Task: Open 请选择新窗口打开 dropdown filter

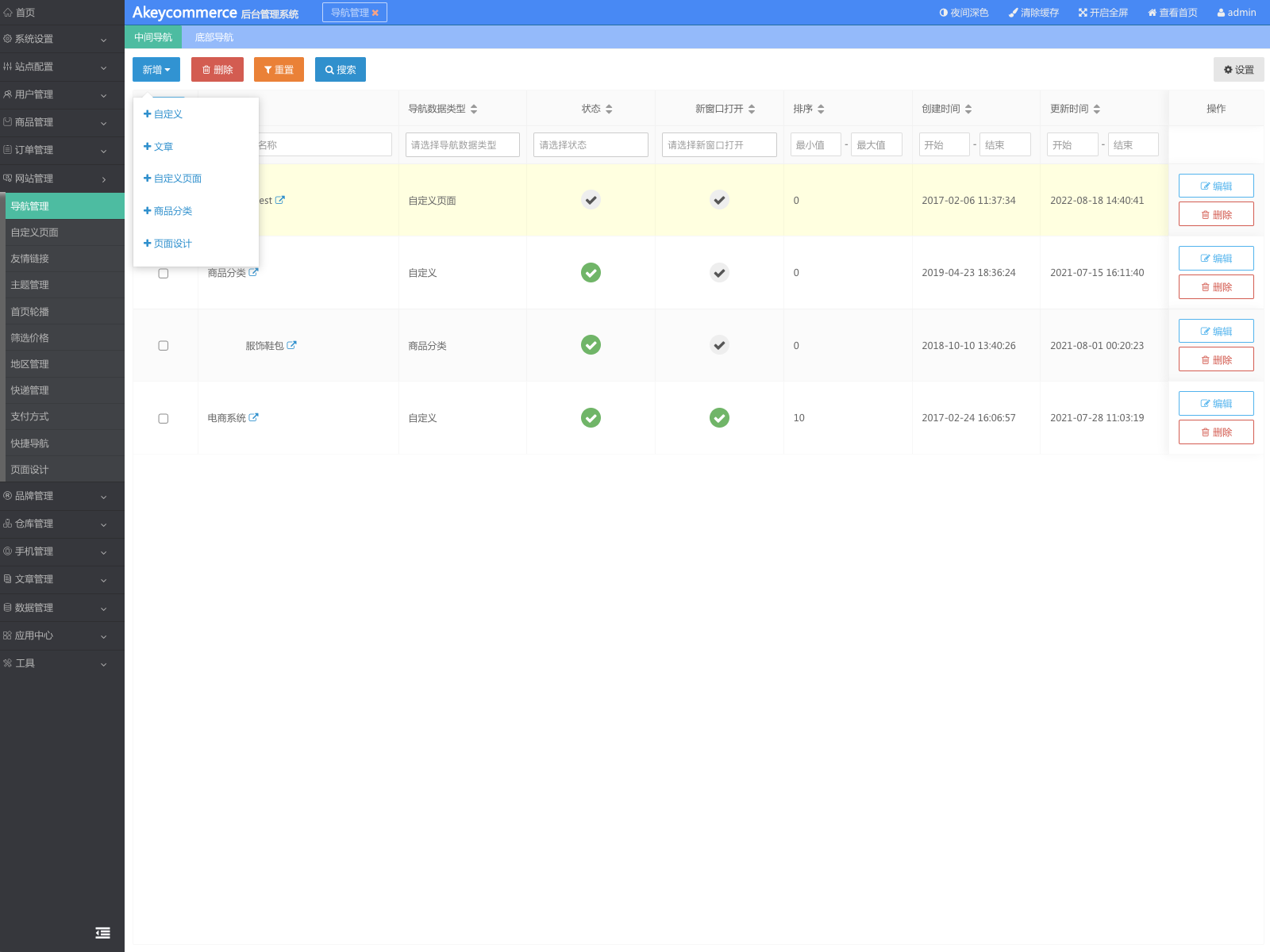Action: tap(719, 144)
